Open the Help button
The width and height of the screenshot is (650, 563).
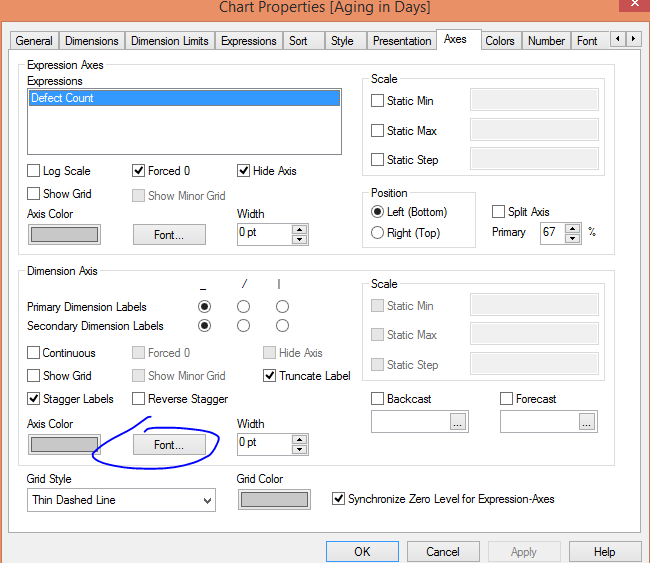605,551
